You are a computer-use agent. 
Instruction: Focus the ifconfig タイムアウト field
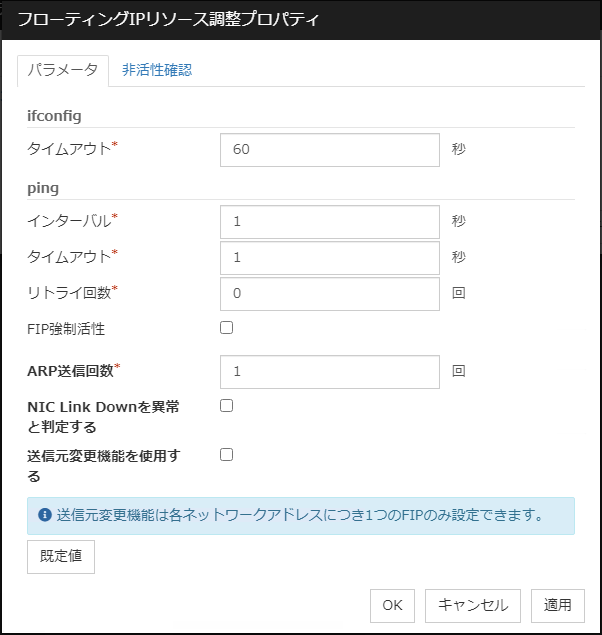pos(329,149)
